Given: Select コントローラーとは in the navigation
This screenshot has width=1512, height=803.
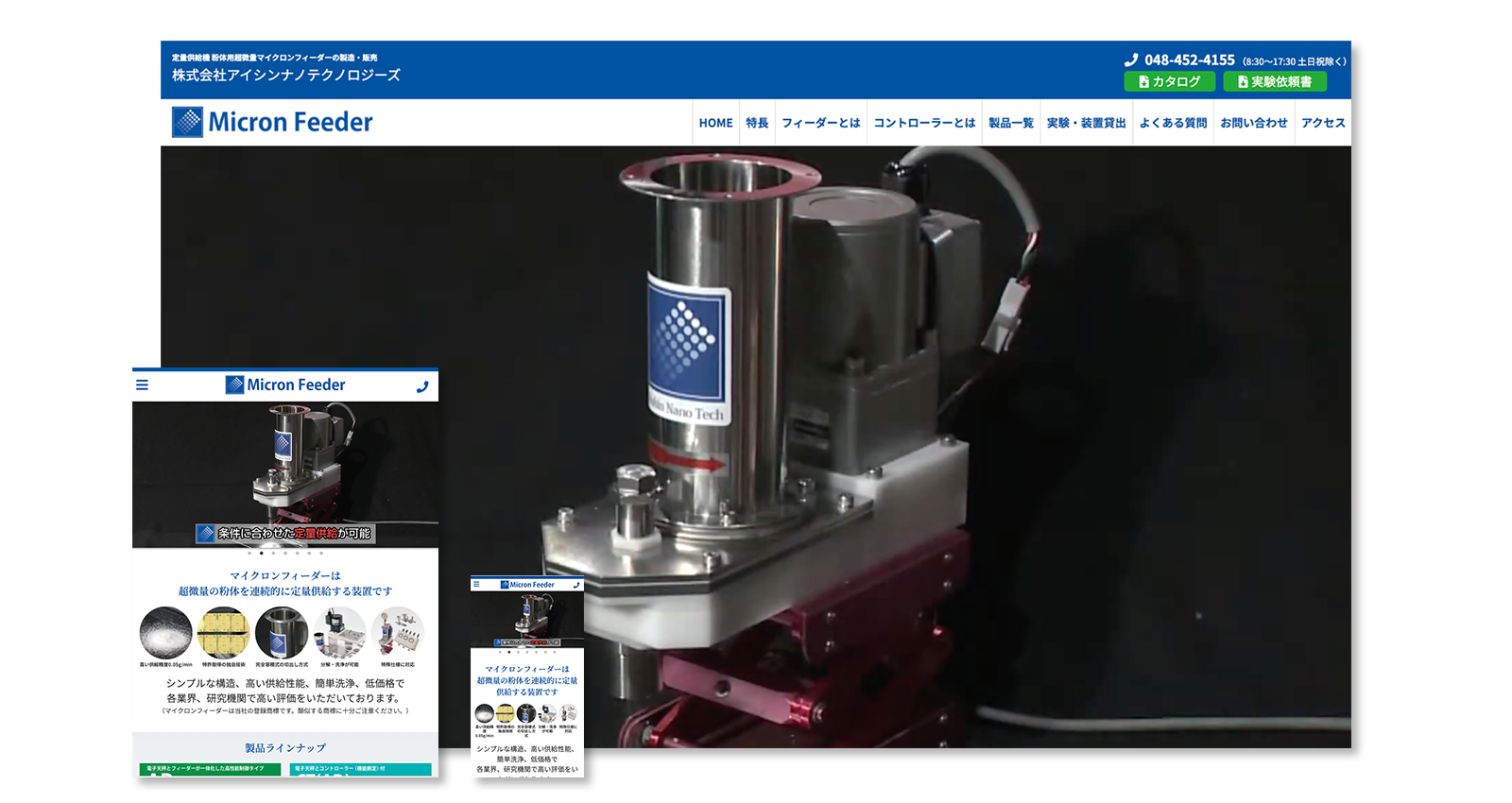Looking at the screenshot, I should (x=923, y=123).
